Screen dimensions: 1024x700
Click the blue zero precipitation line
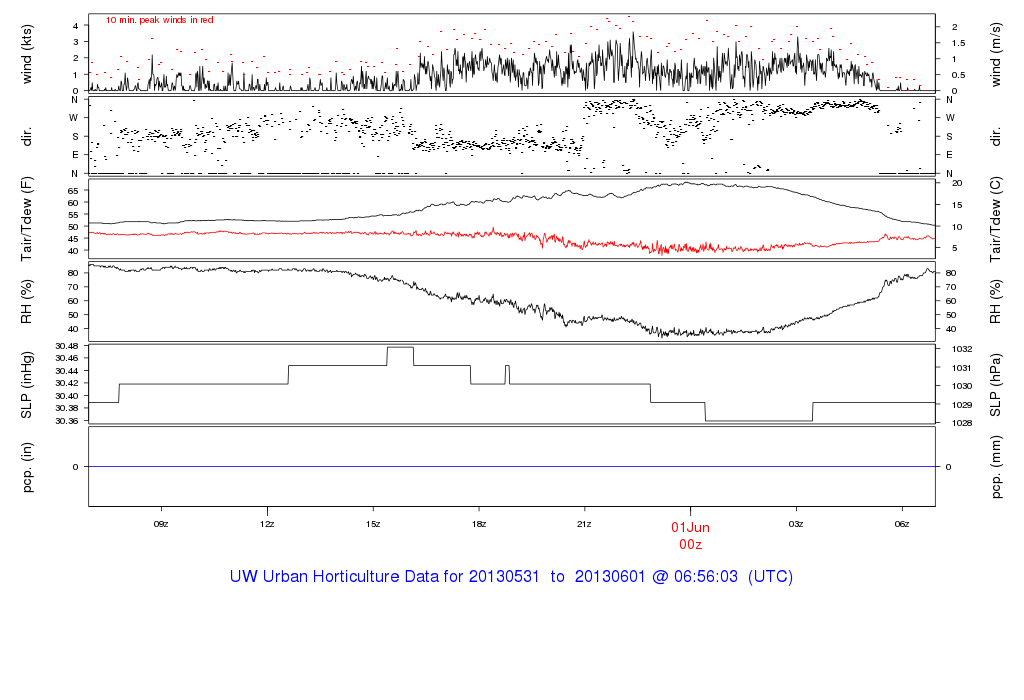click(511, 467)
